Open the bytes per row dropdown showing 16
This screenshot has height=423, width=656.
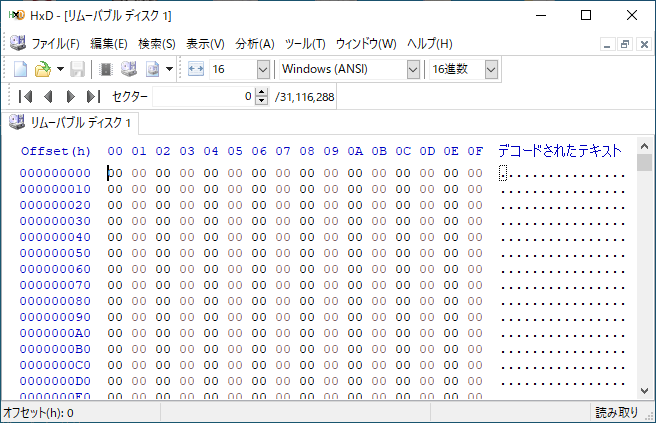pyautogui.click(x=263, y=69)
